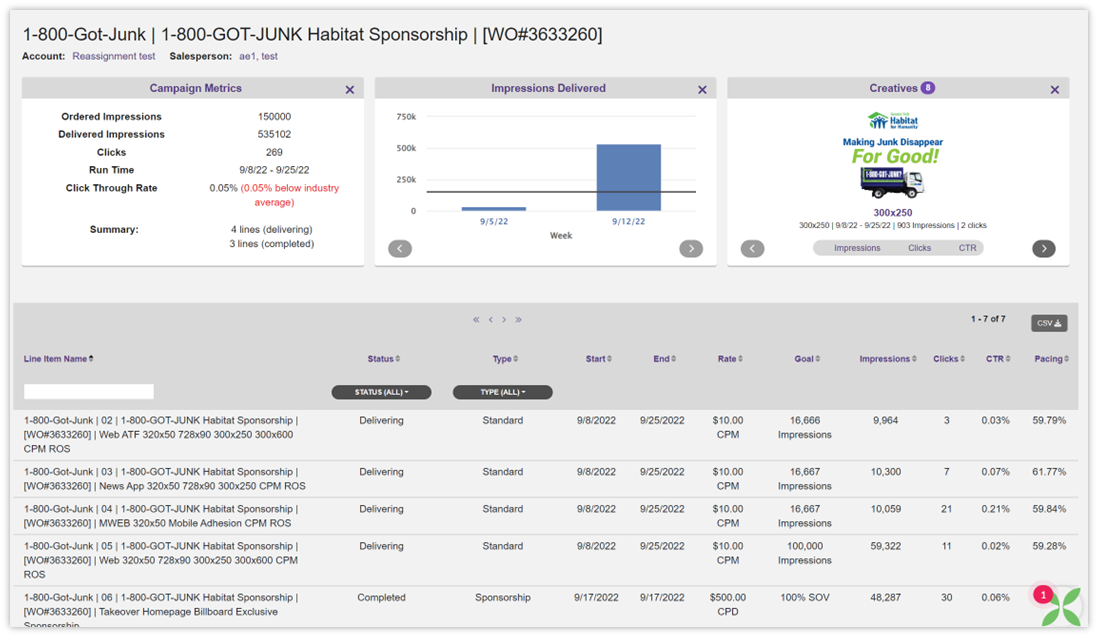
Task: Close the Impressions Delivered panel
Action: (x=702, y=90)
